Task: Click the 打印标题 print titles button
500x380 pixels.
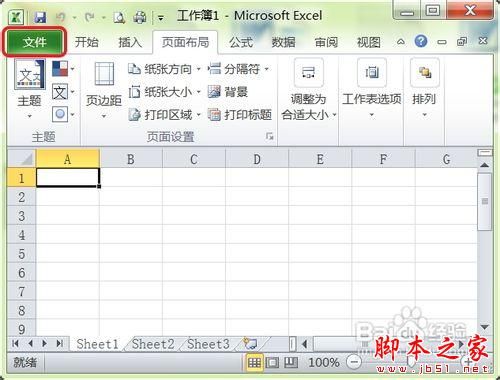Action: pyautogui.click(x=240, y=115)
